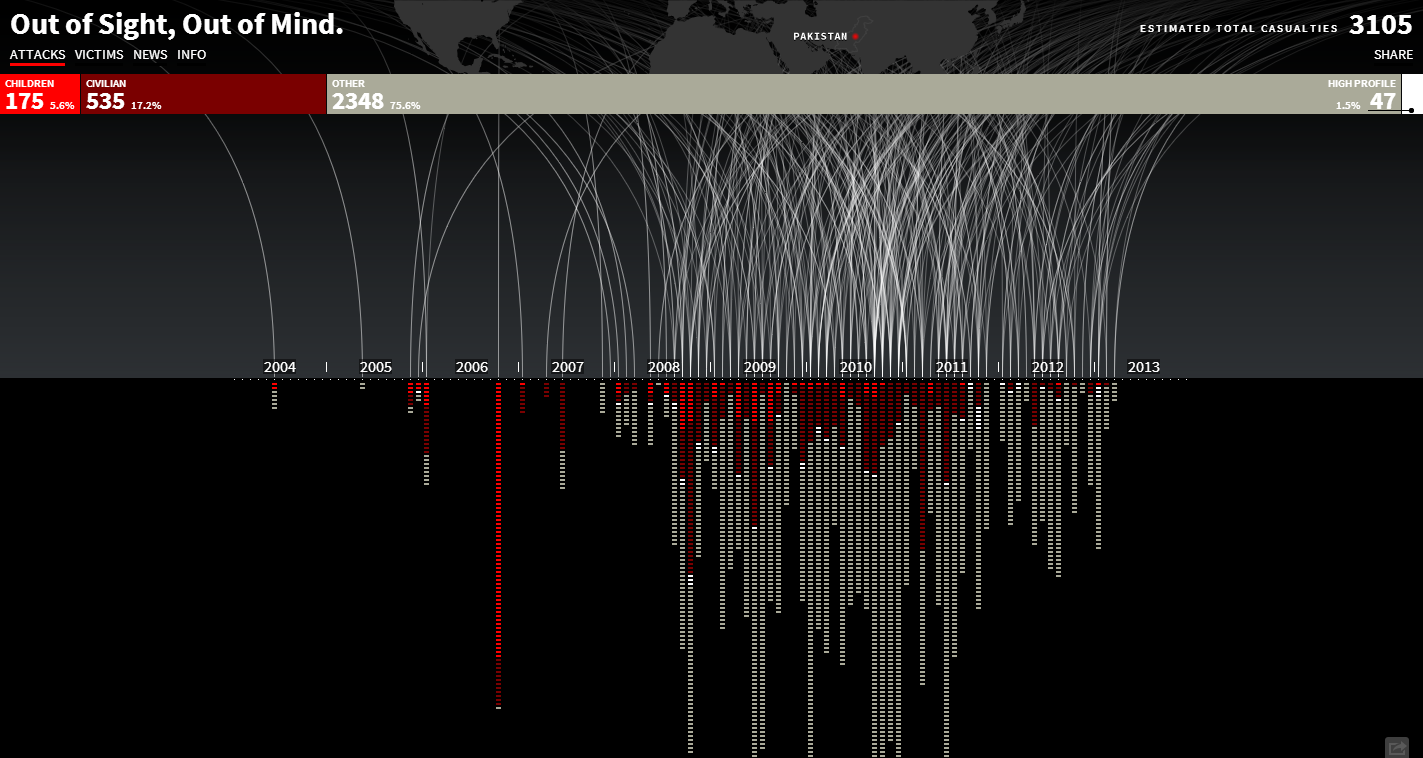Click the 75.6% value in OTHER bar
The height and width of the screenshot is (758, 1423).
point(405,105)
